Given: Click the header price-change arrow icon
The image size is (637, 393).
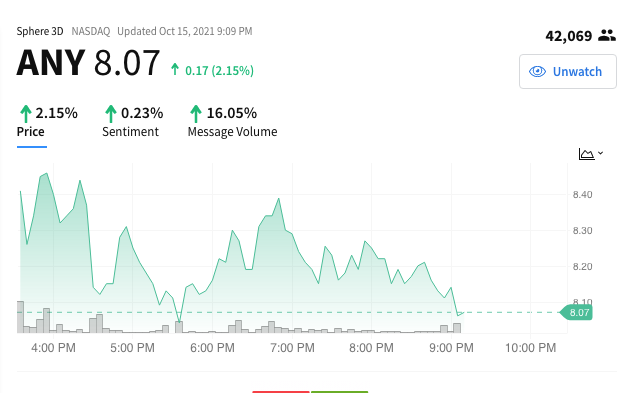Looking at the screenshot, I should tap(175, 69).
